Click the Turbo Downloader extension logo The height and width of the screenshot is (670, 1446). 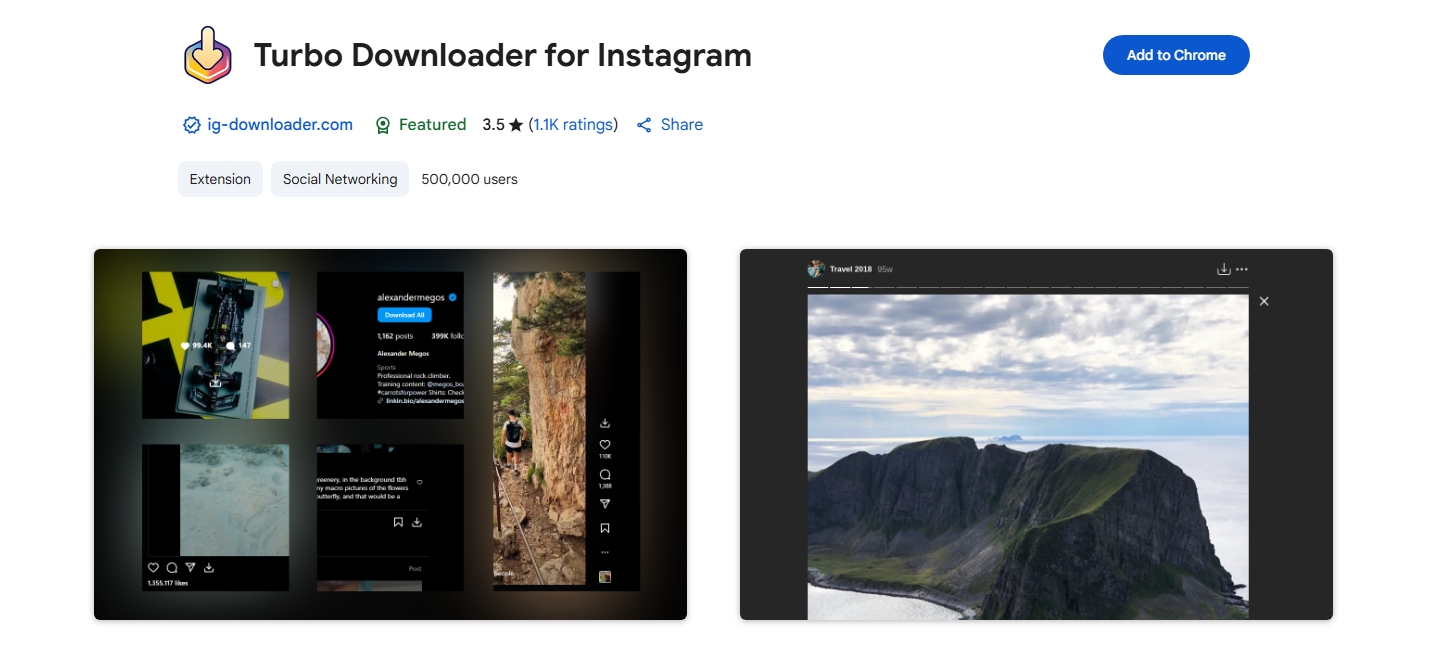click(208, 55)
